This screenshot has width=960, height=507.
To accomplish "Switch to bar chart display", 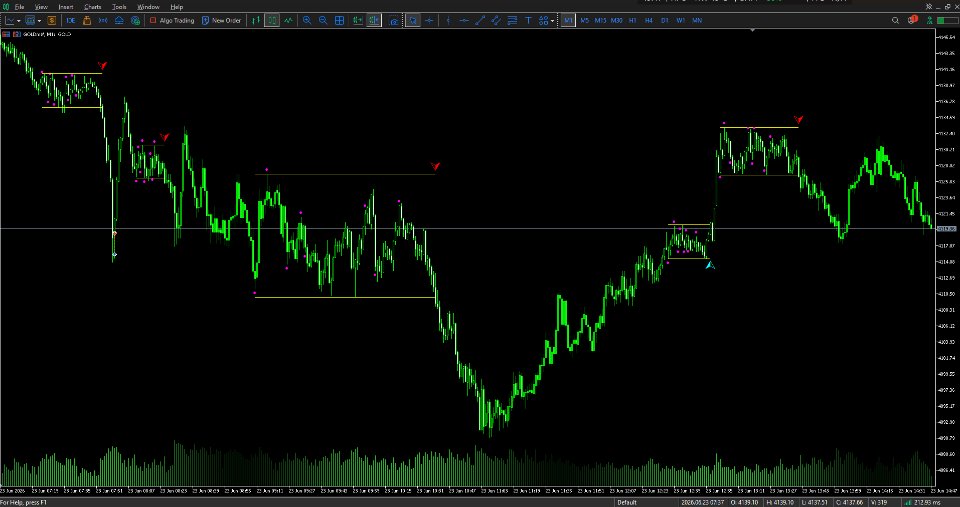I will pyautogui.click(x=257, y=20).
